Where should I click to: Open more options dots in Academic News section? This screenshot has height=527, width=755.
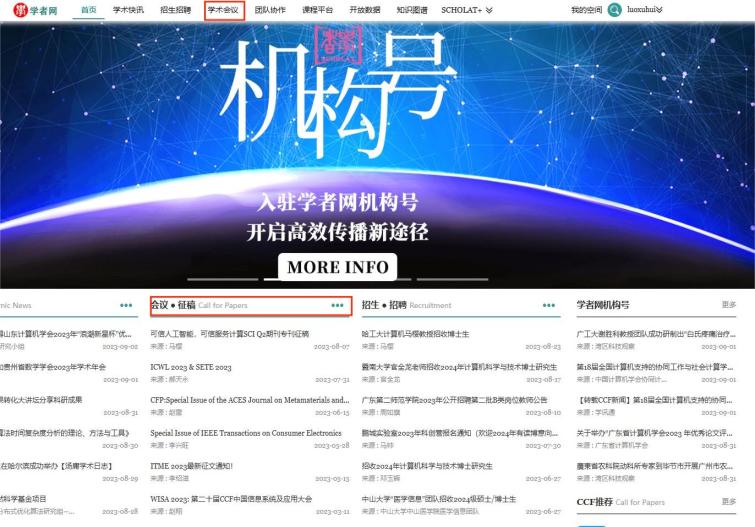click(x=126, y=305)
